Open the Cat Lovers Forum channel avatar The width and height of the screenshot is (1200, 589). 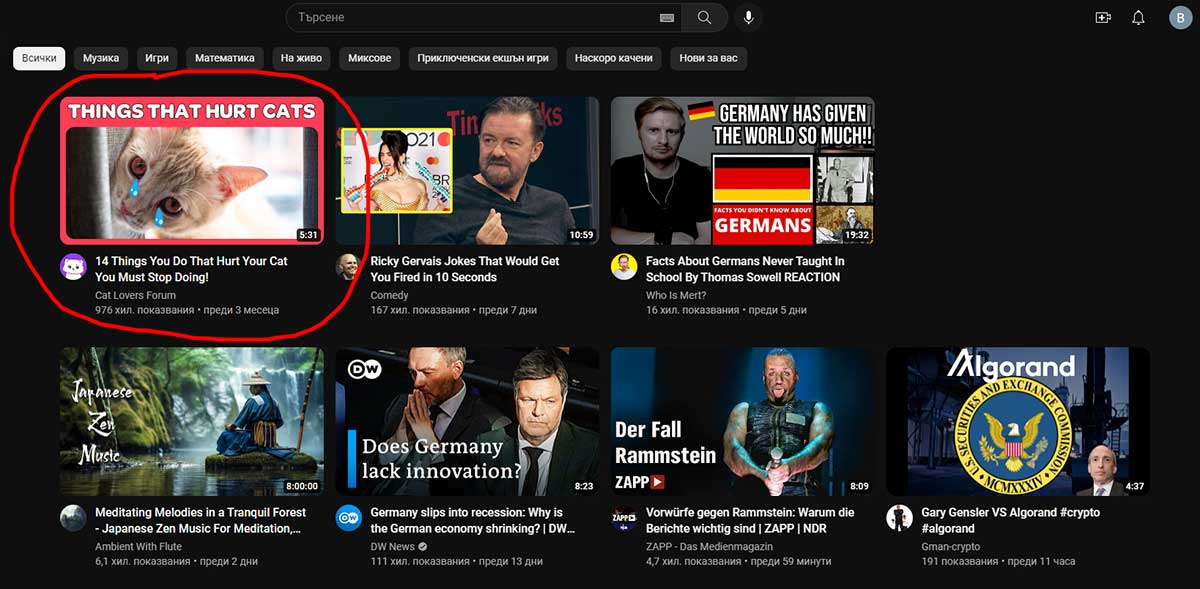73,267
